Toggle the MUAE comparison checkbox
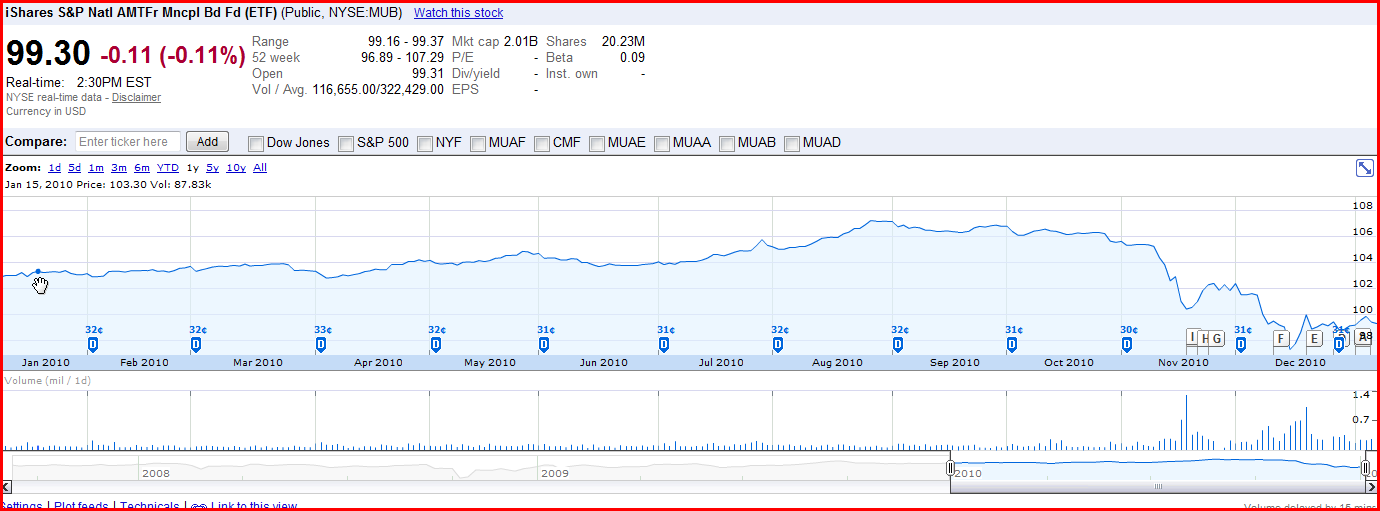The height and width of the screenshot is (511, 1380). point(597,143)
